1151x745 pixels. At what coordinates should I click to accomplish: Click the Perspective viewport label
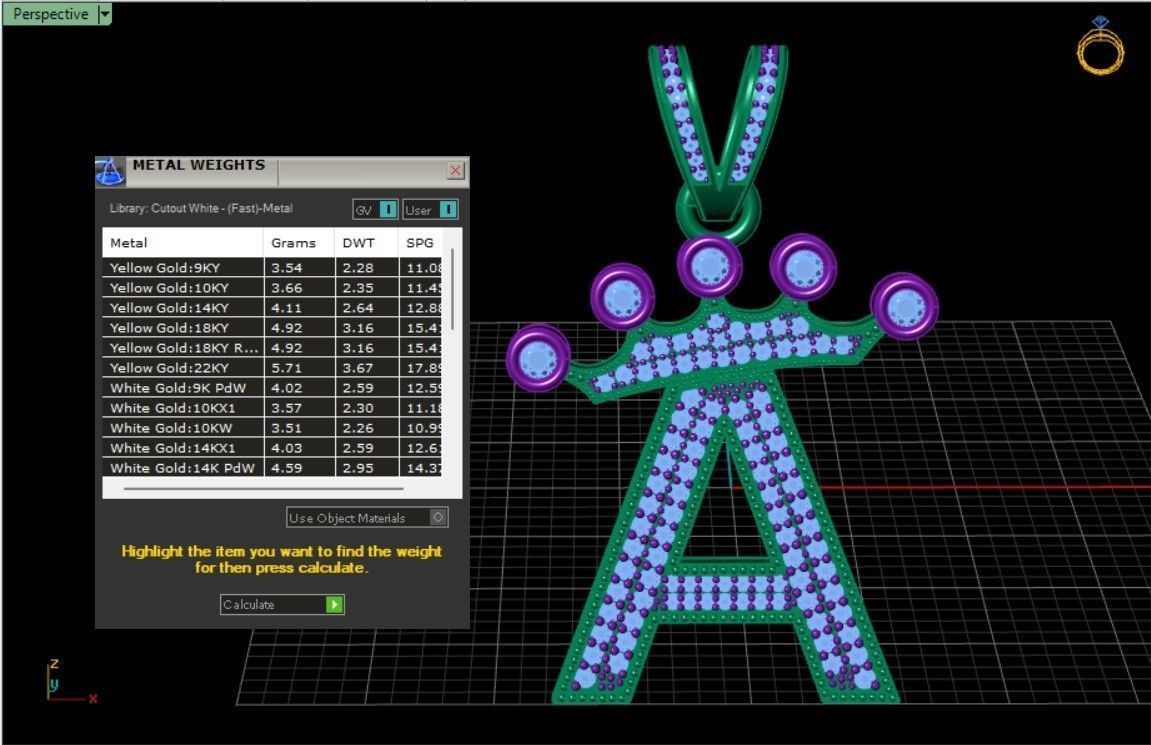click(x=51, y=14)
